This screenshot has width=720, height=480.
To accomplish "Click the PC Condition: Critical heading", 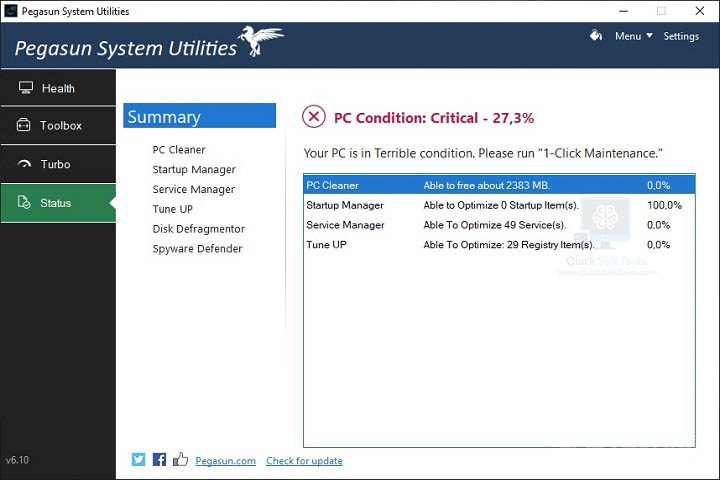I will (x=433, y=118).
